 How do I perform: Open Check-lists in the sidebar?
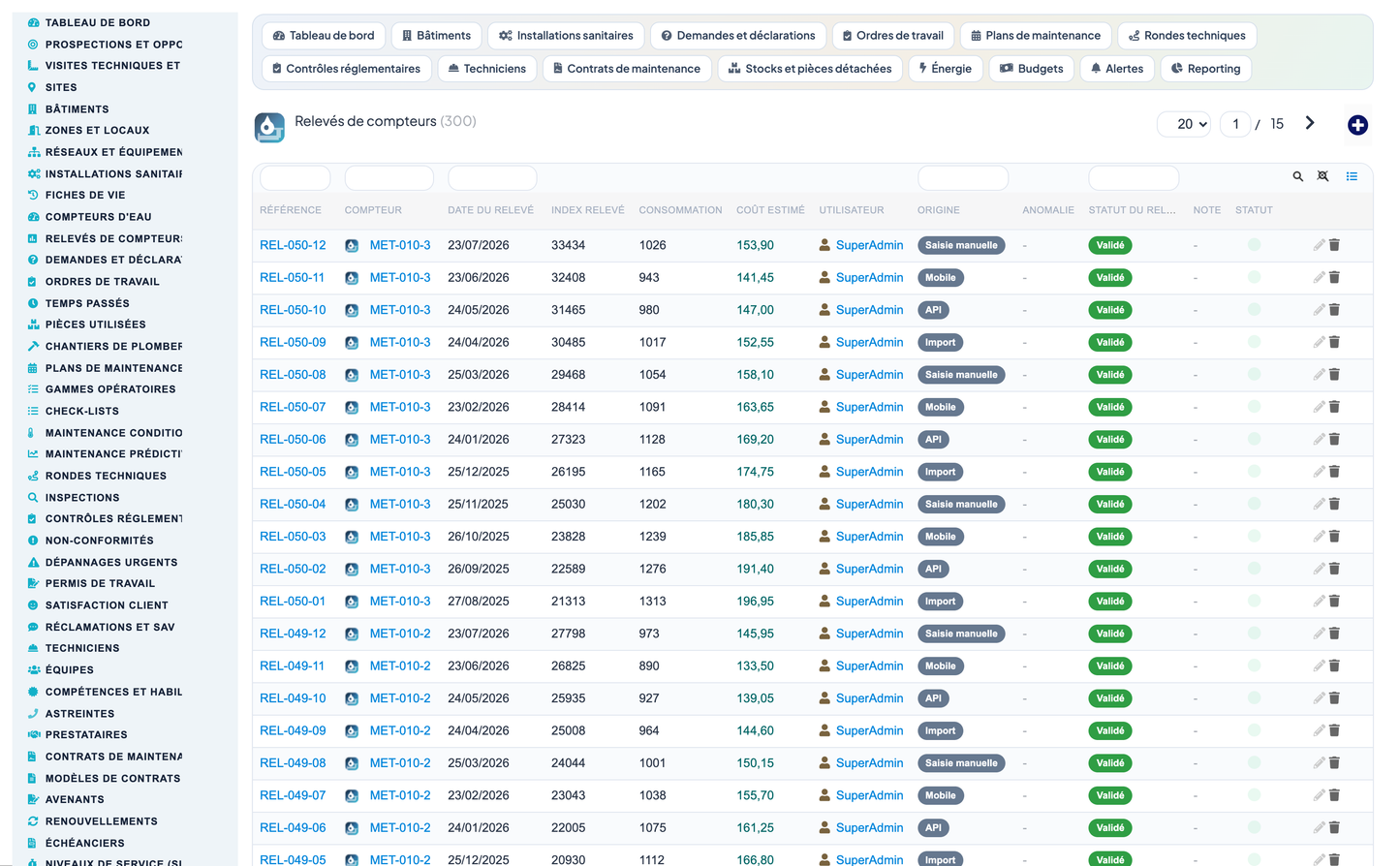[82, 411]
